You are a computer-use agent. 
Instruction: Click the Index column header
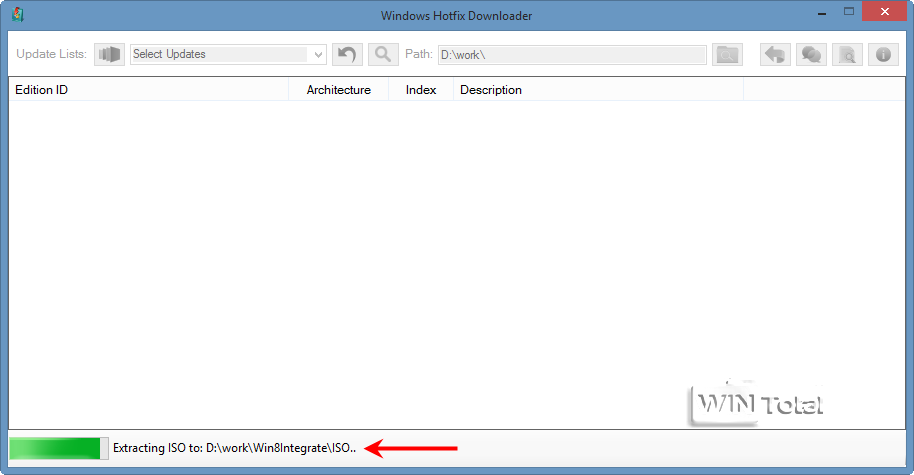pyautogui.click(x=421, y=90)
